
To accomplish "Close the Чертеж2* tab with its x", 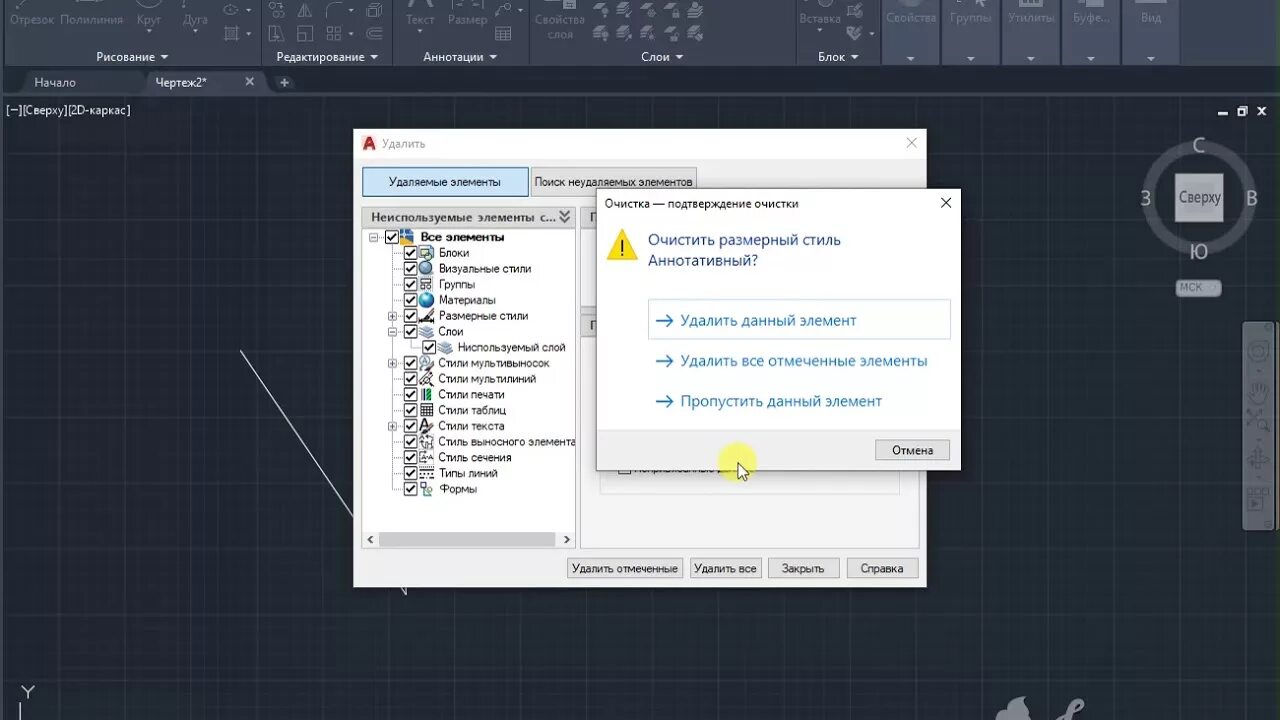I will 250,82.
